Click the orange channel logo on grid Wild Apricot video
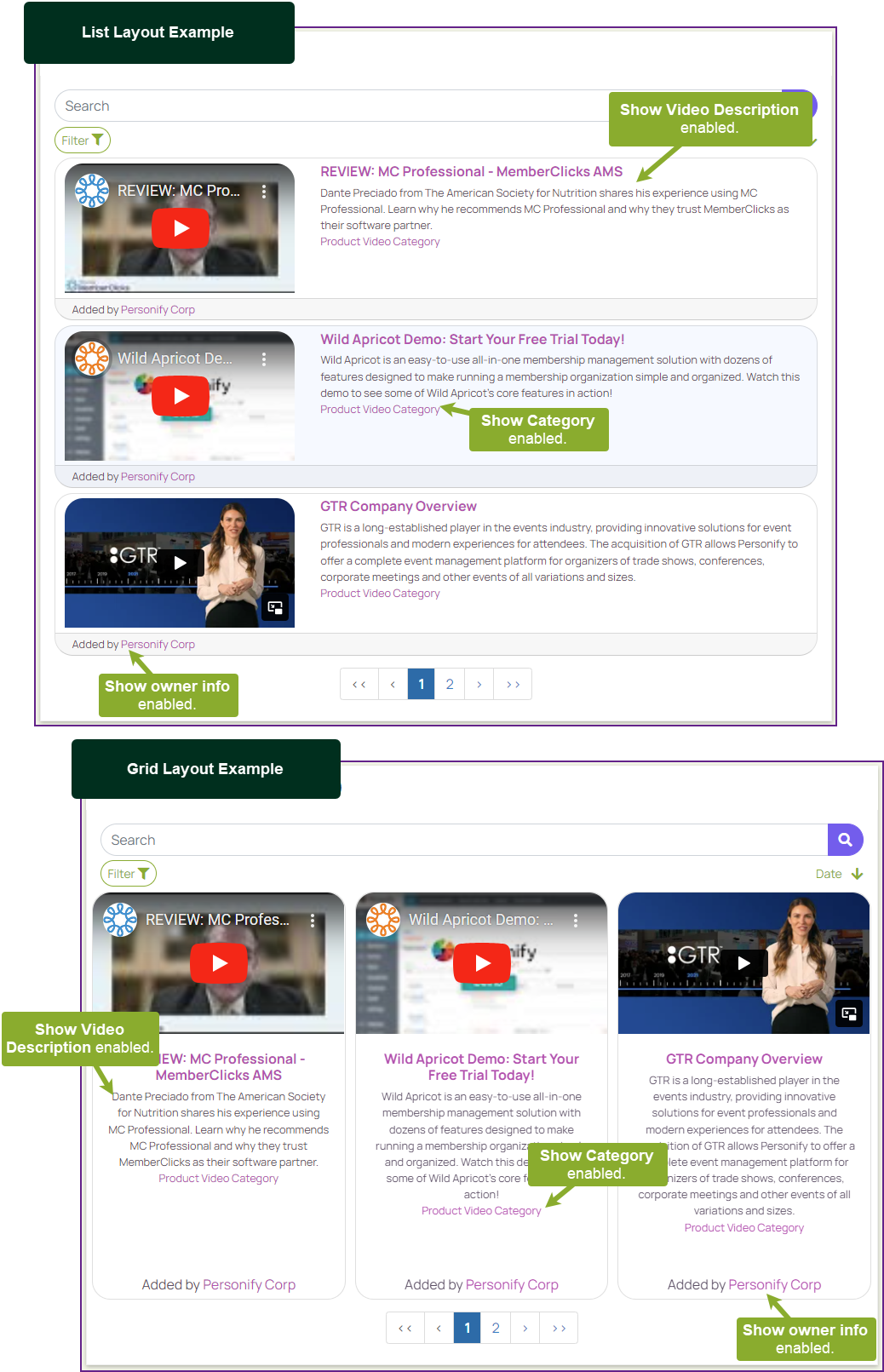The image size is (884, 1372). [x=383, y=920]
